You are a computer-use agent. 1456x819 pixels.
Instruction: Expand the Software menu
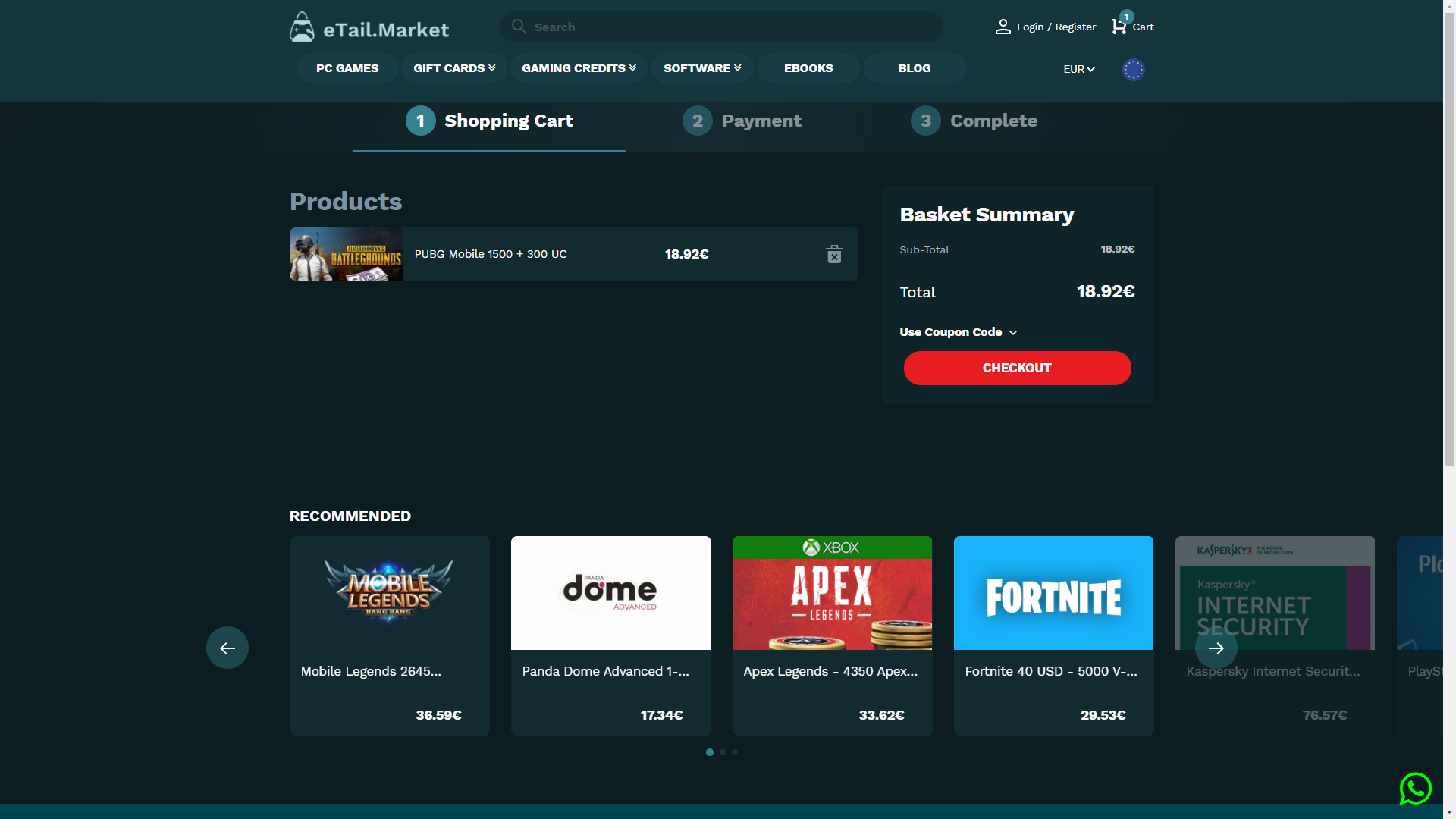702,68
